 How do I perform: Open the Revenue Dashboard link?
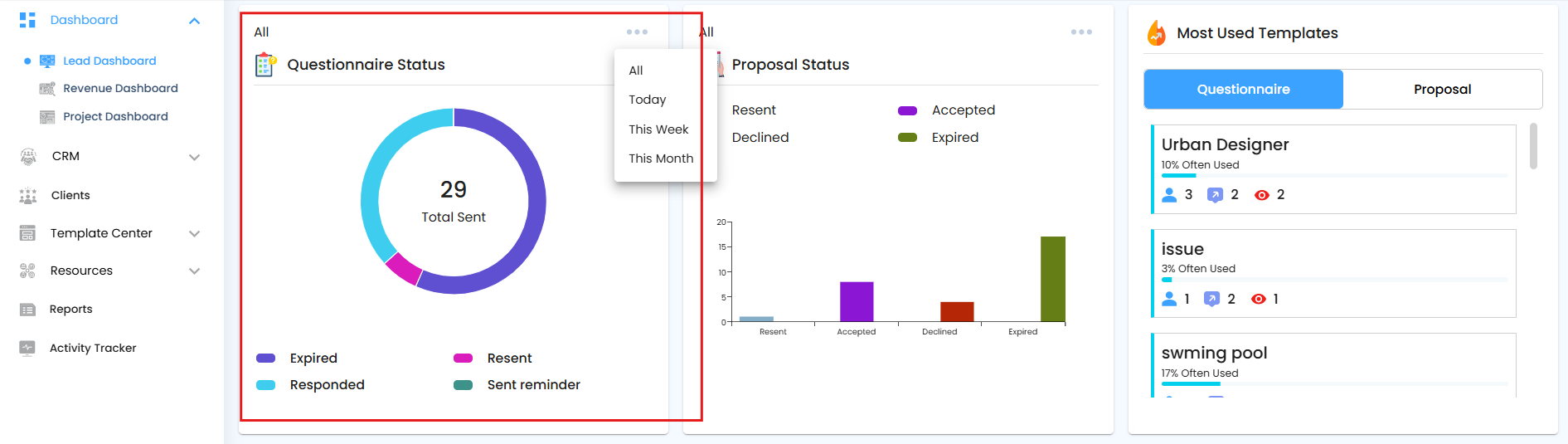120,89
